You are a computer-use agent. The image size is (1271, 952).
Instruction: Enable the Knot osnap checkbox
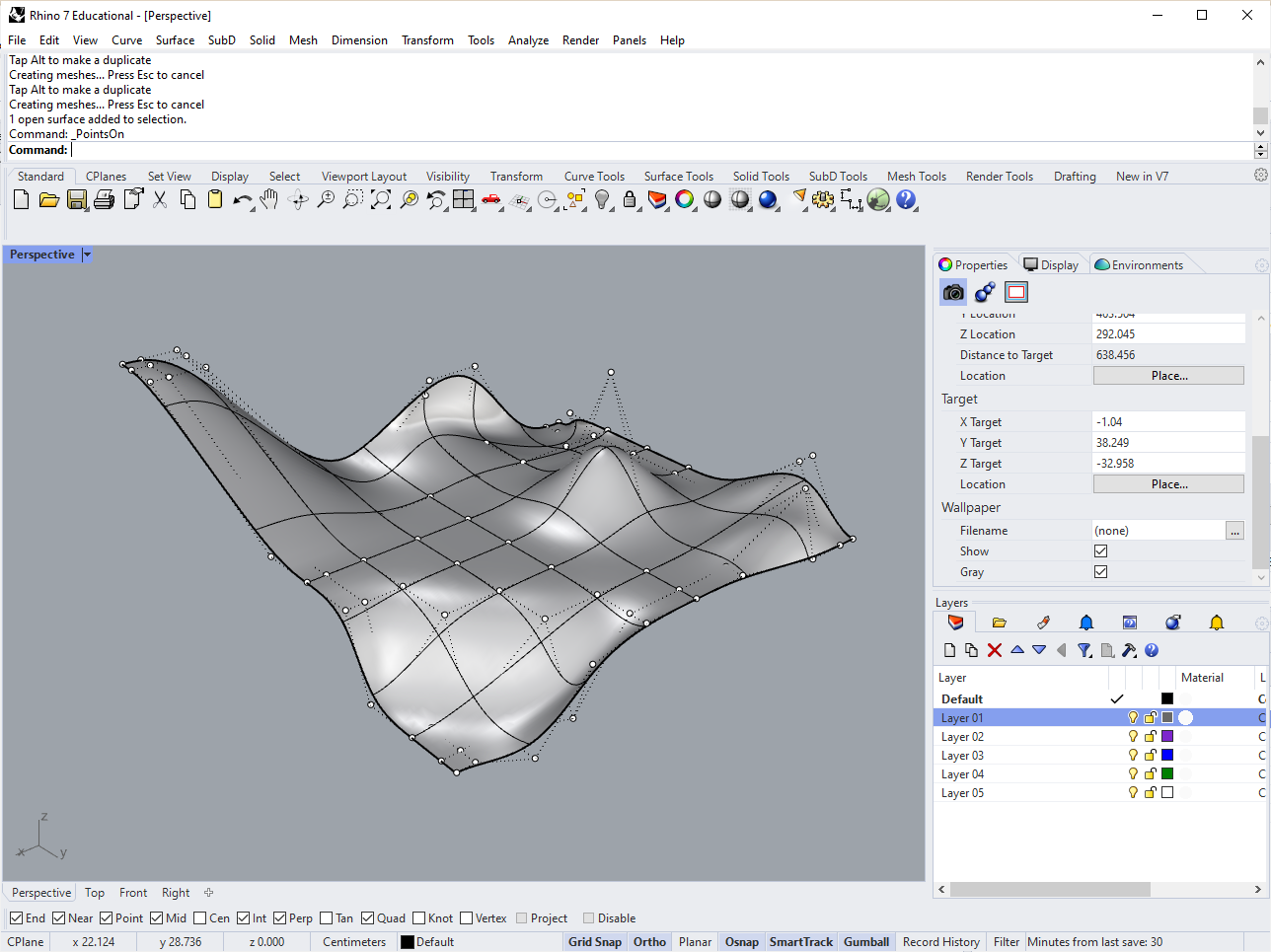point(419,918)
